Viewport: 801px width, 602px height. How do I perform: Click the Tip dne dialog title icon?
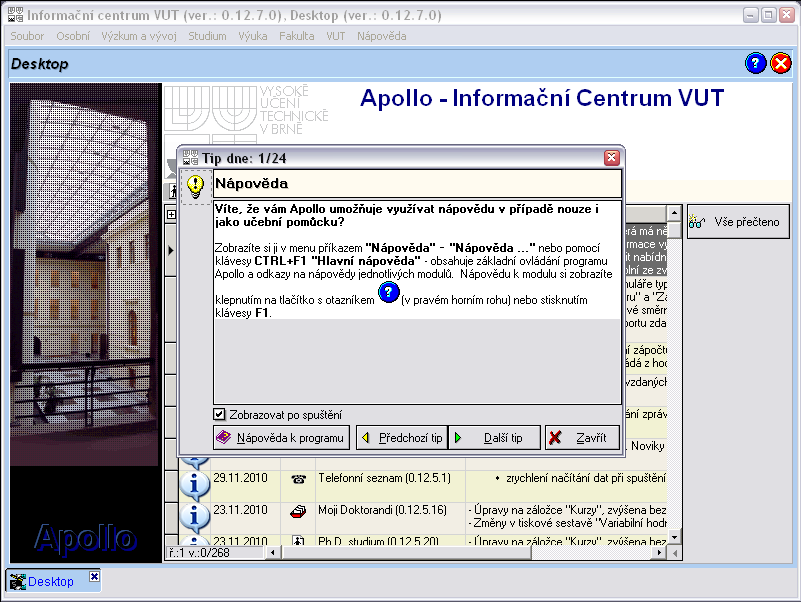(x=190, y=158)
